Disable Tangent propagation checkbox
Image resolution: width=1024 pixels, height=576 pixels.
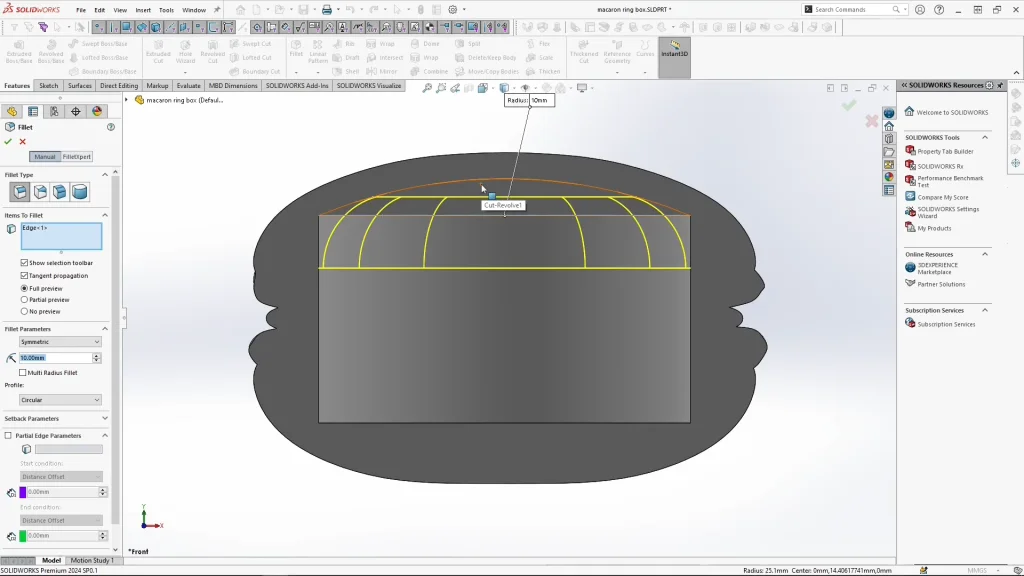coord(24,276)
